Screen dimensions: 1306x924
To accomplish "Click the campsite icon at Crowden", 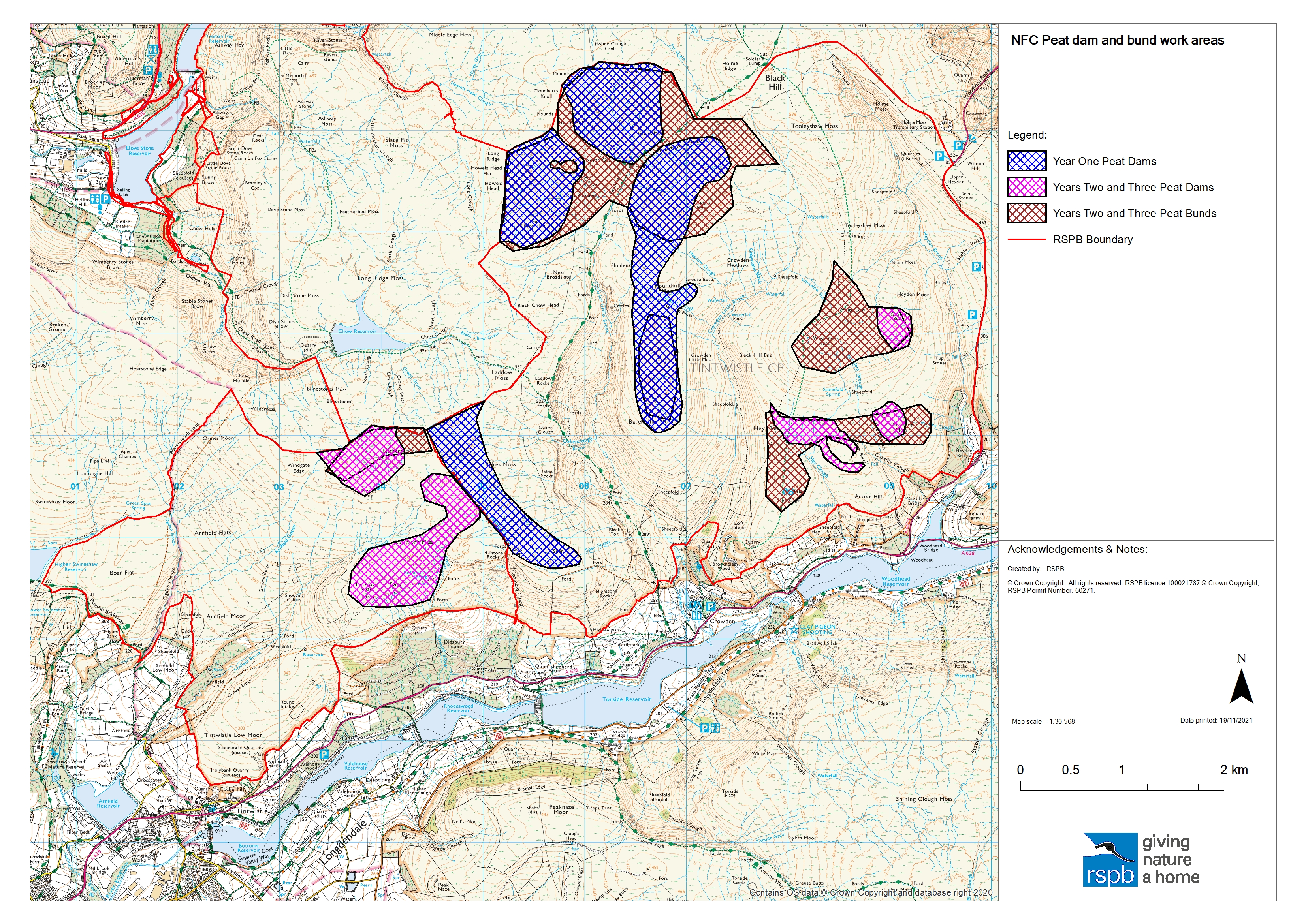I will [696, 605].
